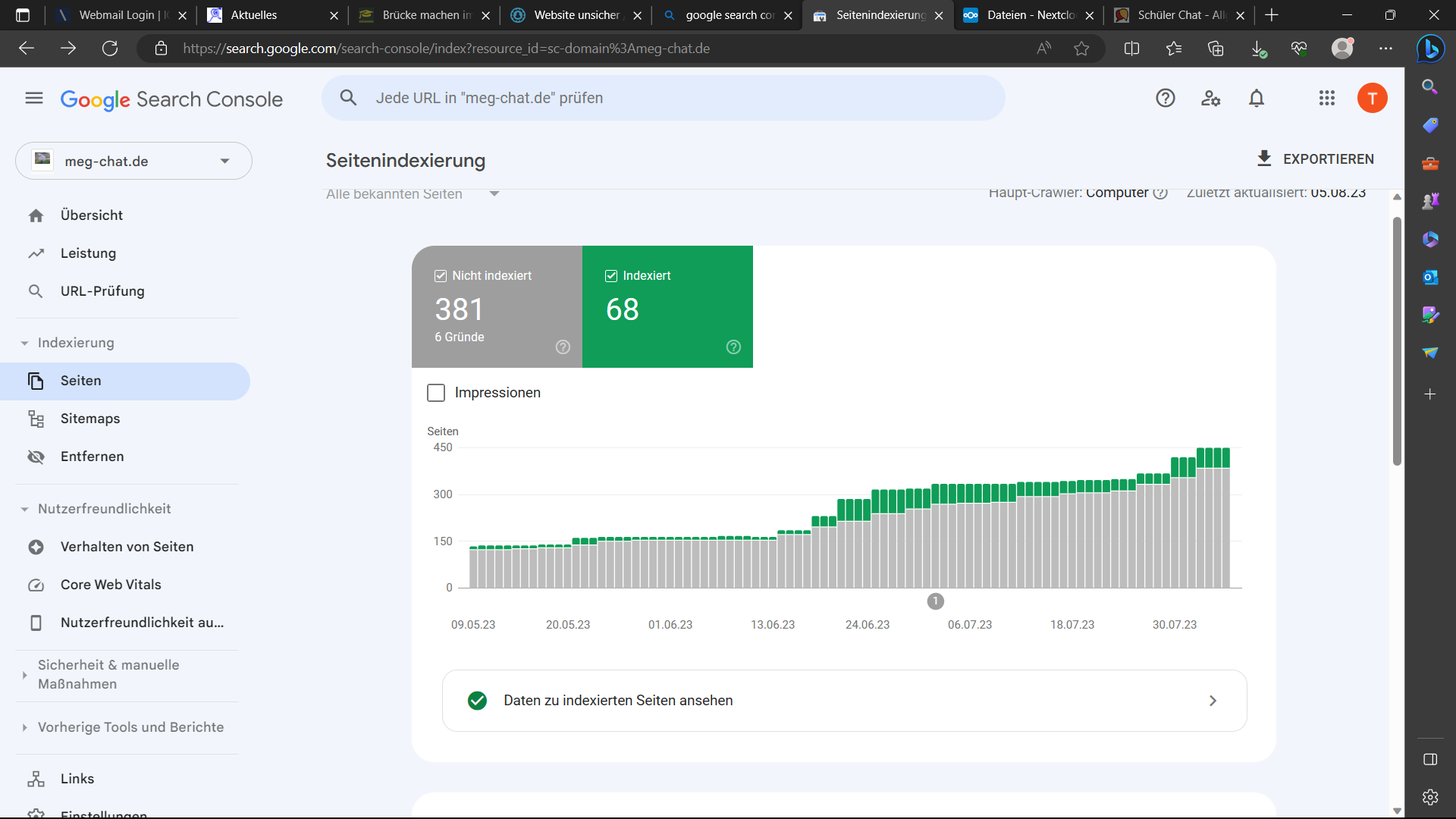Click the Indexiert help icon

pyautogui.click(x=733, y=347)
